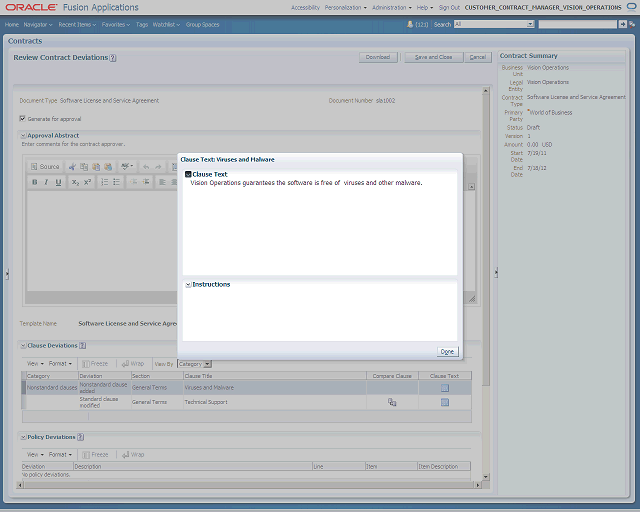Click the Cancel button
The width and height of the screenshot is (640, 512).
(x=478, y=57)
